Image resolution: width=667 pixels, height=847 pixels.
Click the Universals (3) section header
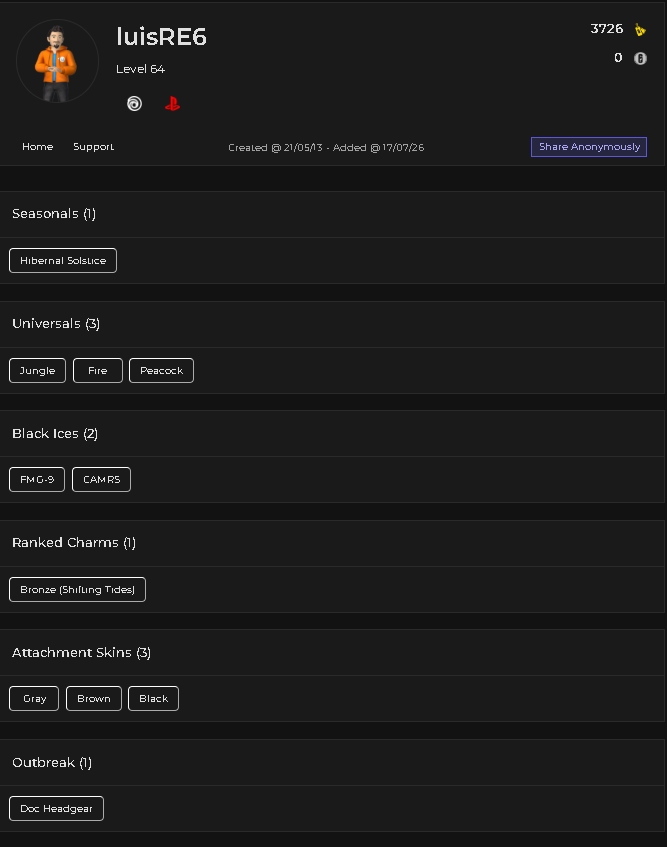[x=56, y=324]
